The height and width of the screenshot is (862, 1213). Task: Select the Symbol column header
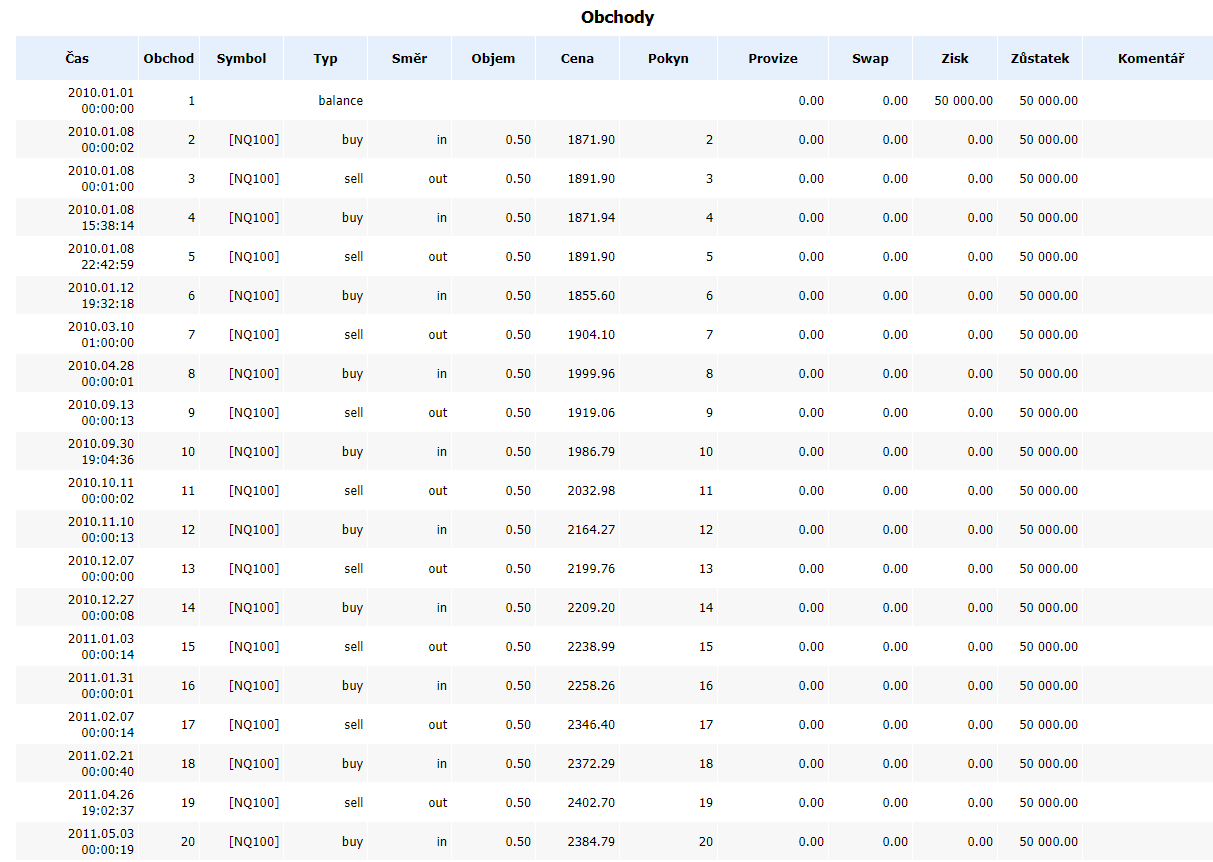241,58
